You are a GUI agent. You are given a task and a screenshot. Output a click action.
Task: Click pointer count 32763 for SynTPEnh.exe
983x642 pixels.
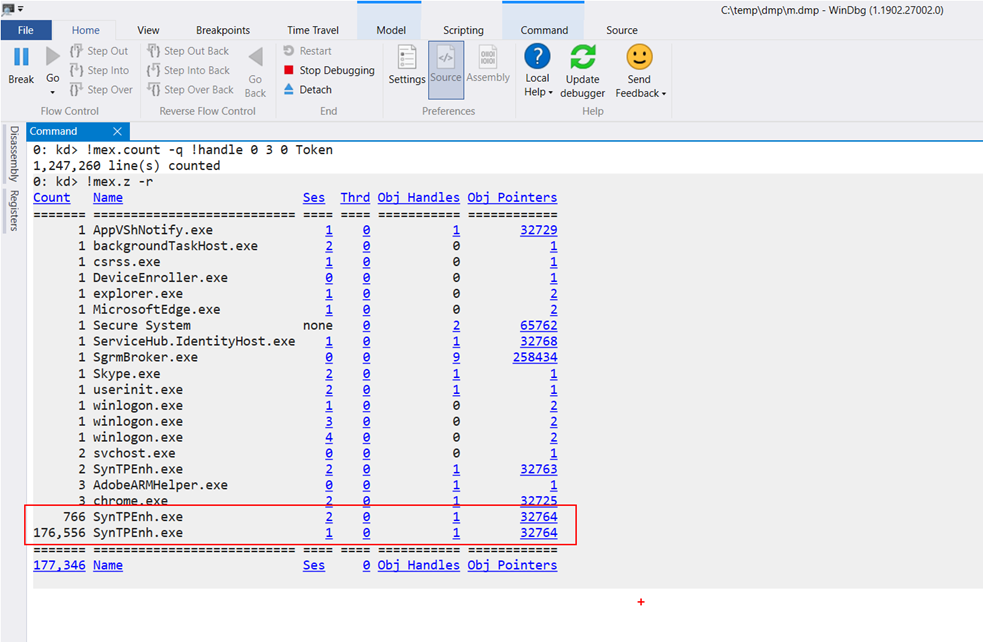(539, 469)
